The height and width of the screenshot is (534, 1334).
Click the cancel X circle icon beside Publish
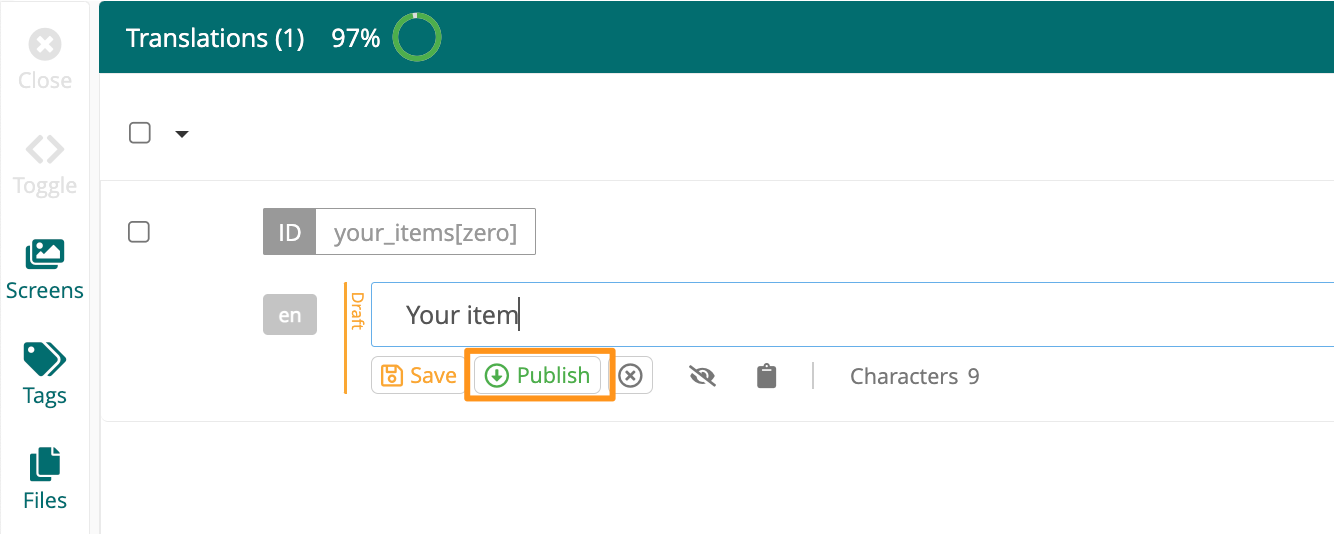(x=630, y=376)
